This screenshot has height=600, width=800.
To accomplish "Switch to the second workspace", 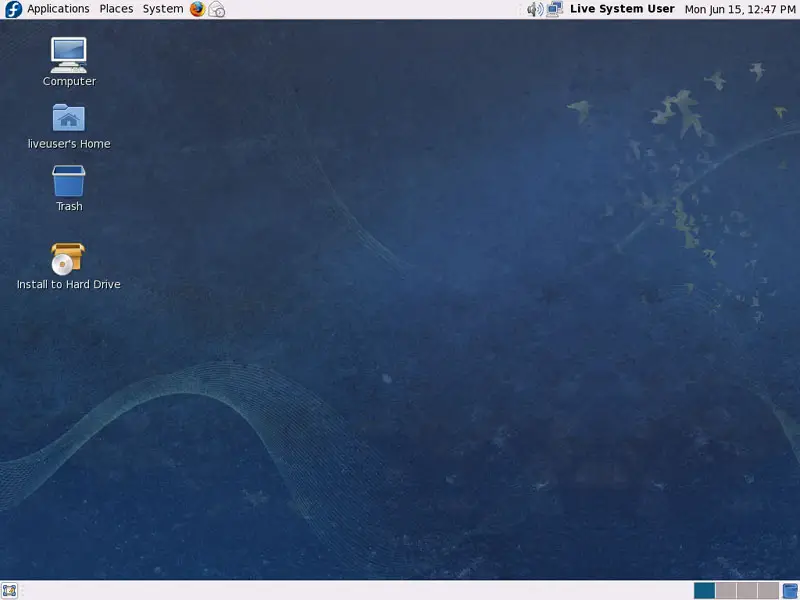I will pos(725,590).
